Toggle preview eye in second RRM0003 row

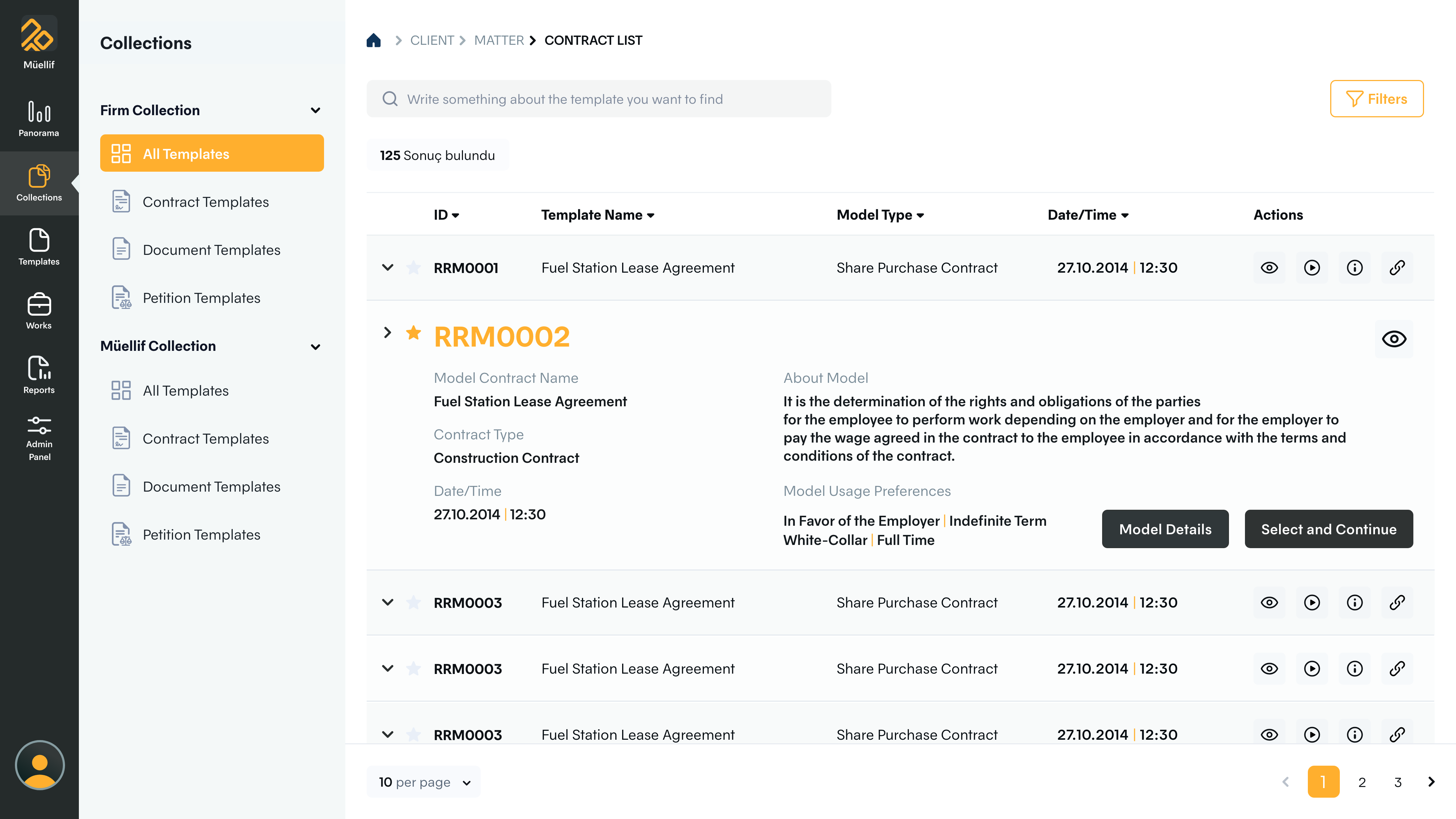point(1269,669)
